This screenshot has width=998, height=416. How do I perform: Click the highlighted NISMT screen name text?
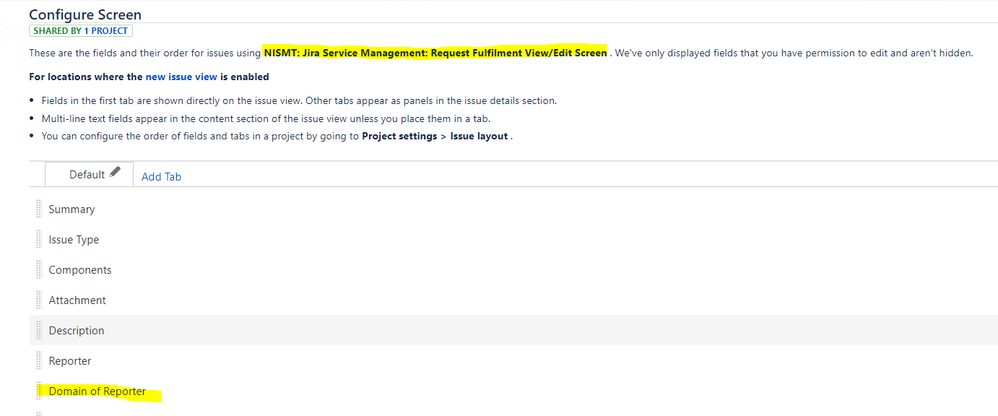tap(435, 53)
